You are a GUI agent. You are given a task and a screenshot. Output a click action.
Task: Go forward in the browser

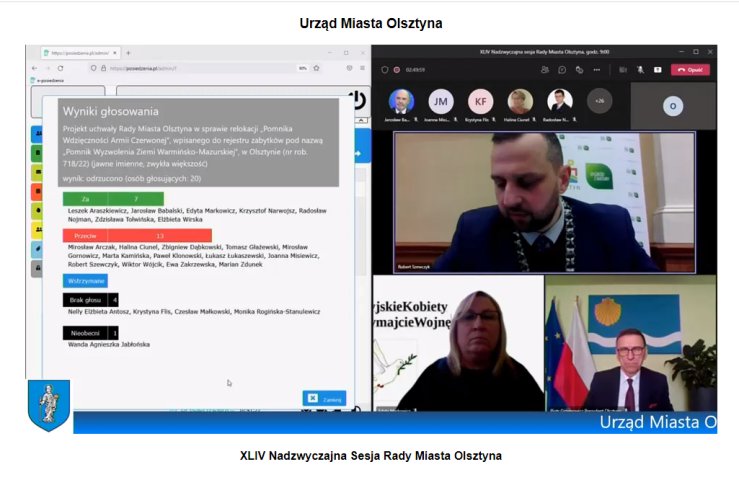tap(47, 68)
